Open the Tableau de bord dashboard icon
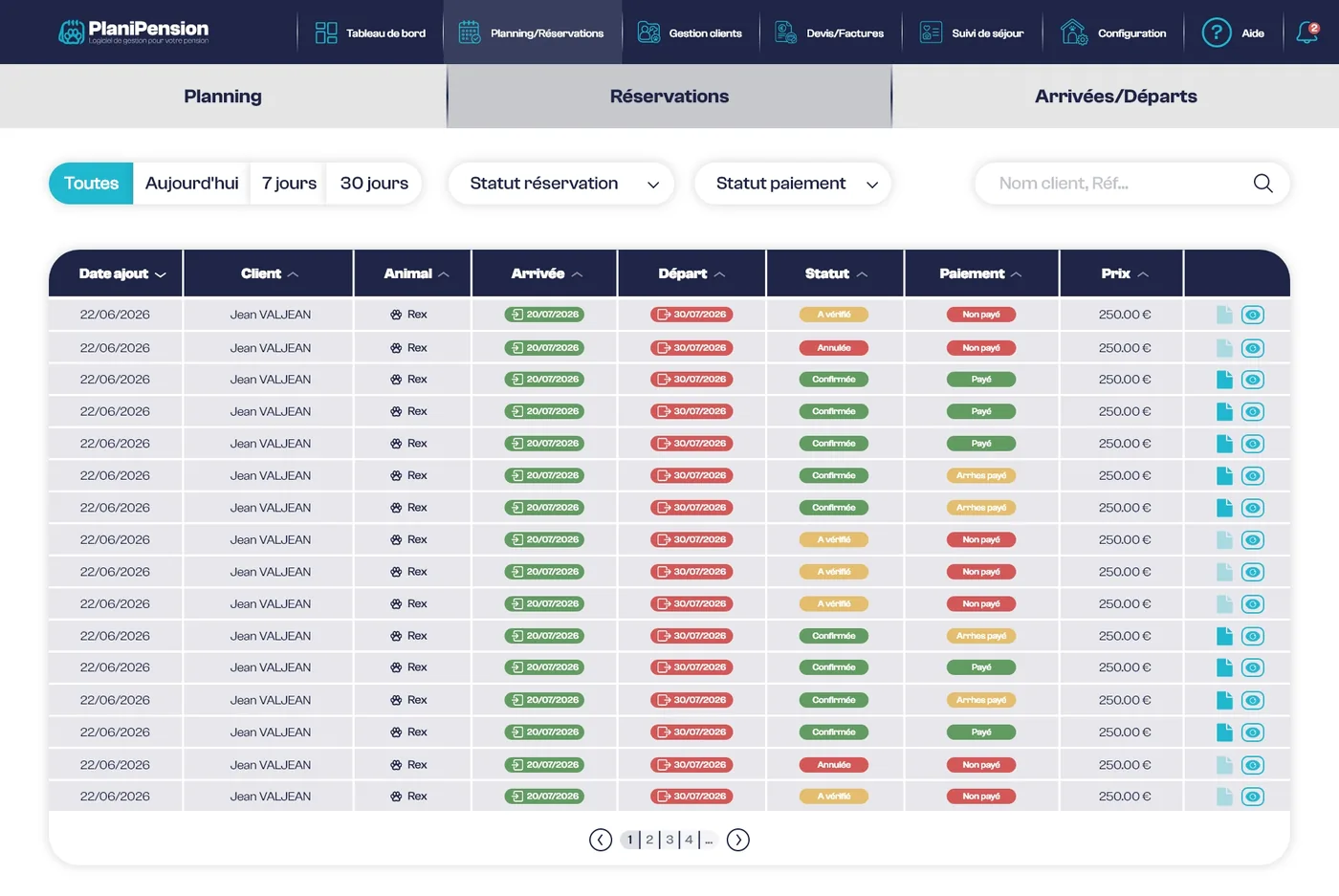The image size is (1339, 896). (x=326, y=33)
